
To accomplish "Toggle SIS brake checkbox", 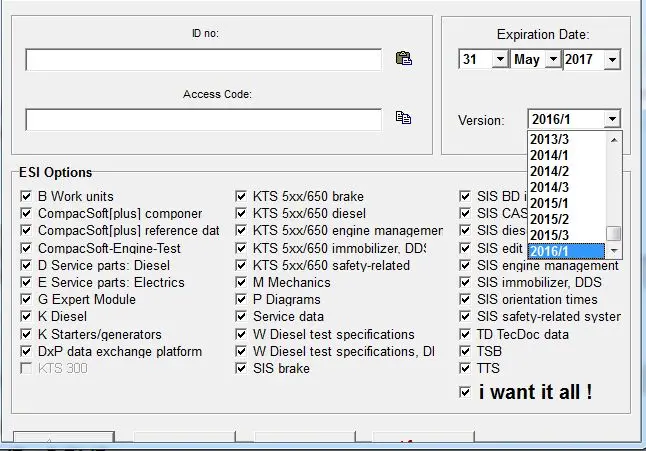I will pyautogui.click(x=241, y=368).
